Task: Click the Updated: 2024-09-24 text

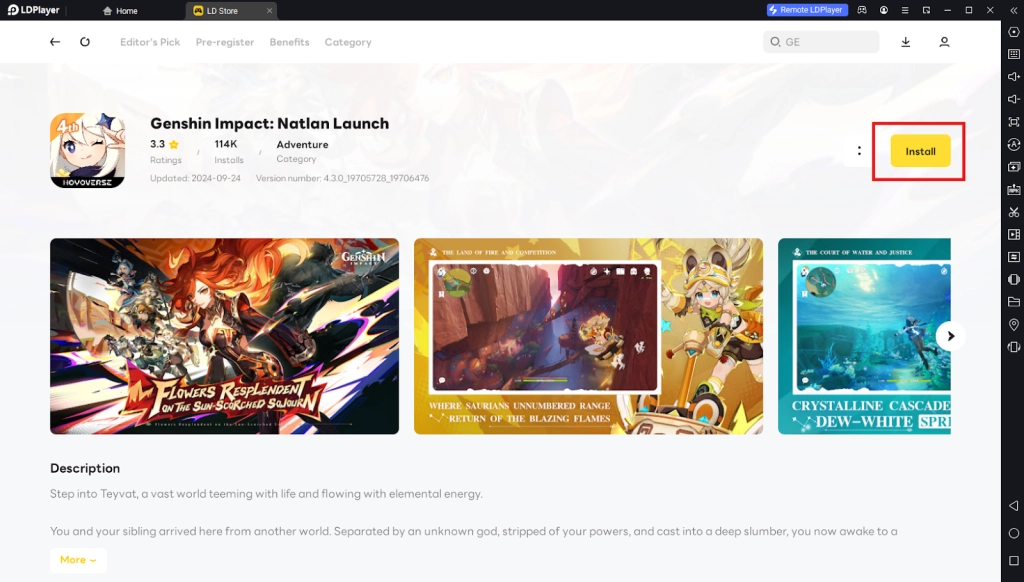Action: click(x=195, y=178)
